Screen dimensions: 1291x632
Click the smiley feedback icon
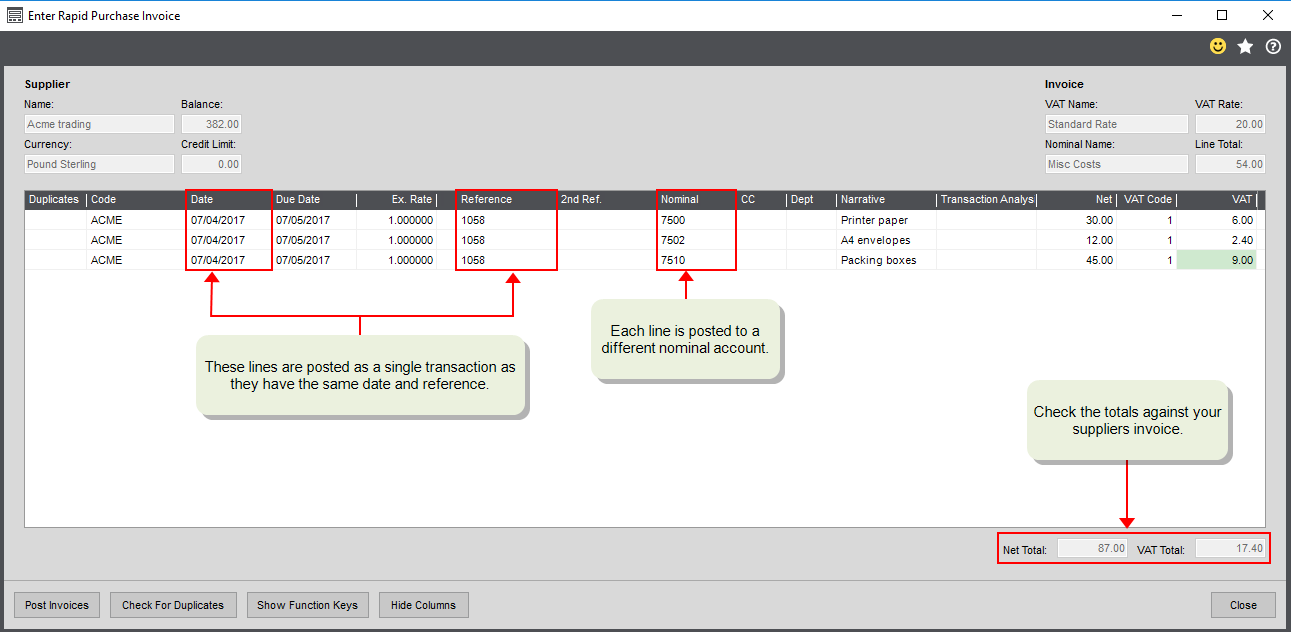1217,47
